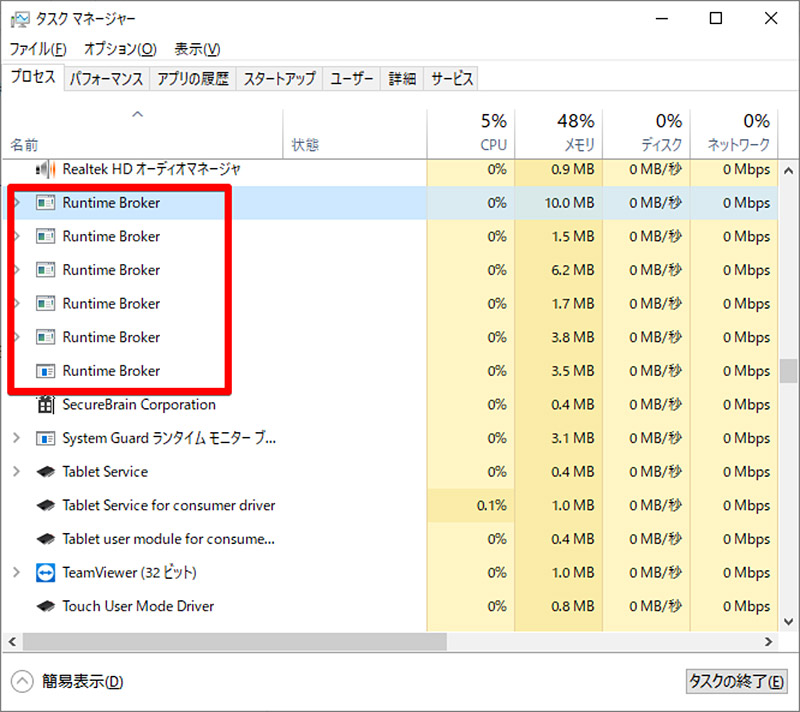Click the horizontal scrollbar right arrow
The image size is (800, 712).
[768, 642]
